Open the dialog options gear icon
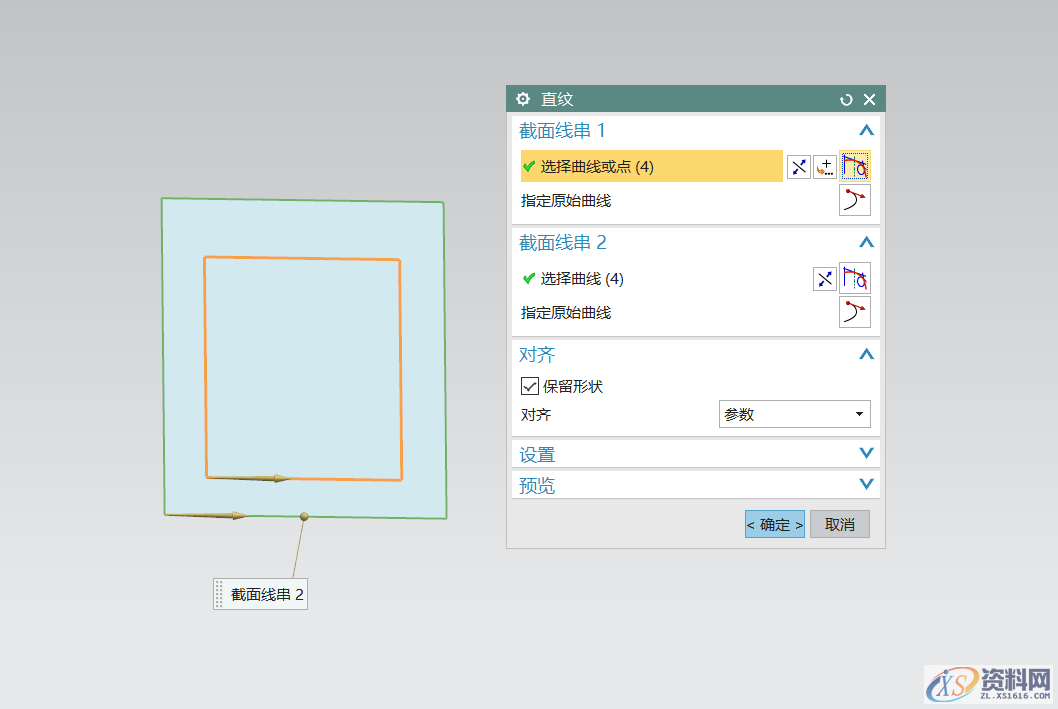The image size is (1058, 709). click(x=522, y=99)
